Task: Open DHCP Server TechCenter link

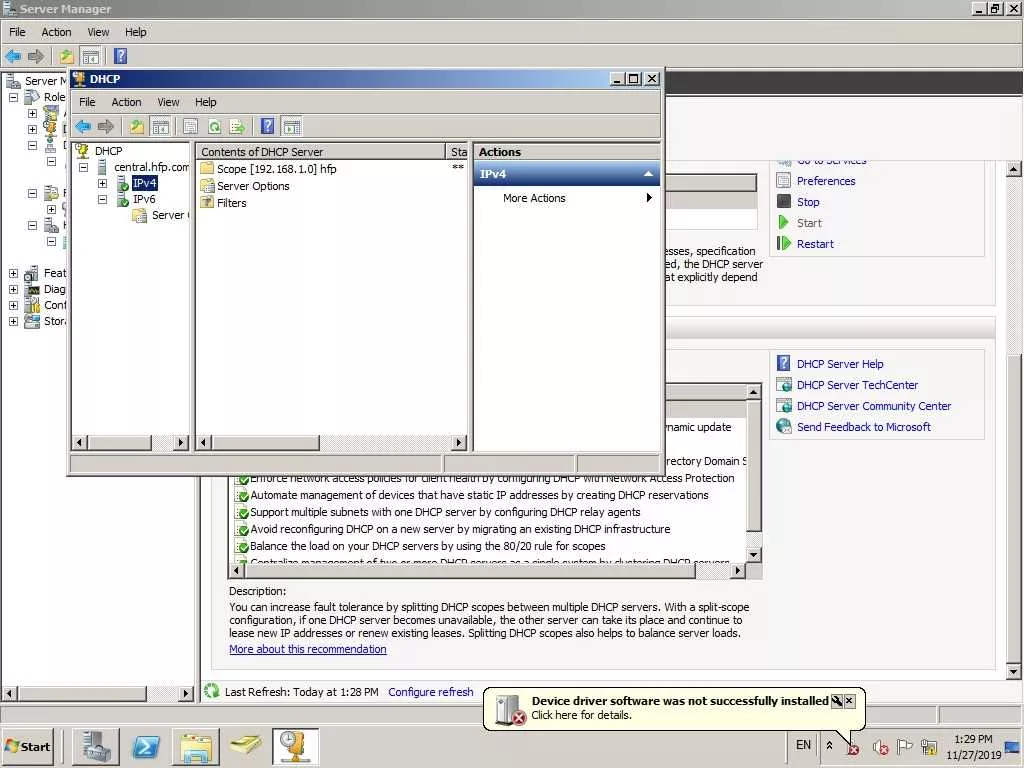Action: click(x=857, y=385)
